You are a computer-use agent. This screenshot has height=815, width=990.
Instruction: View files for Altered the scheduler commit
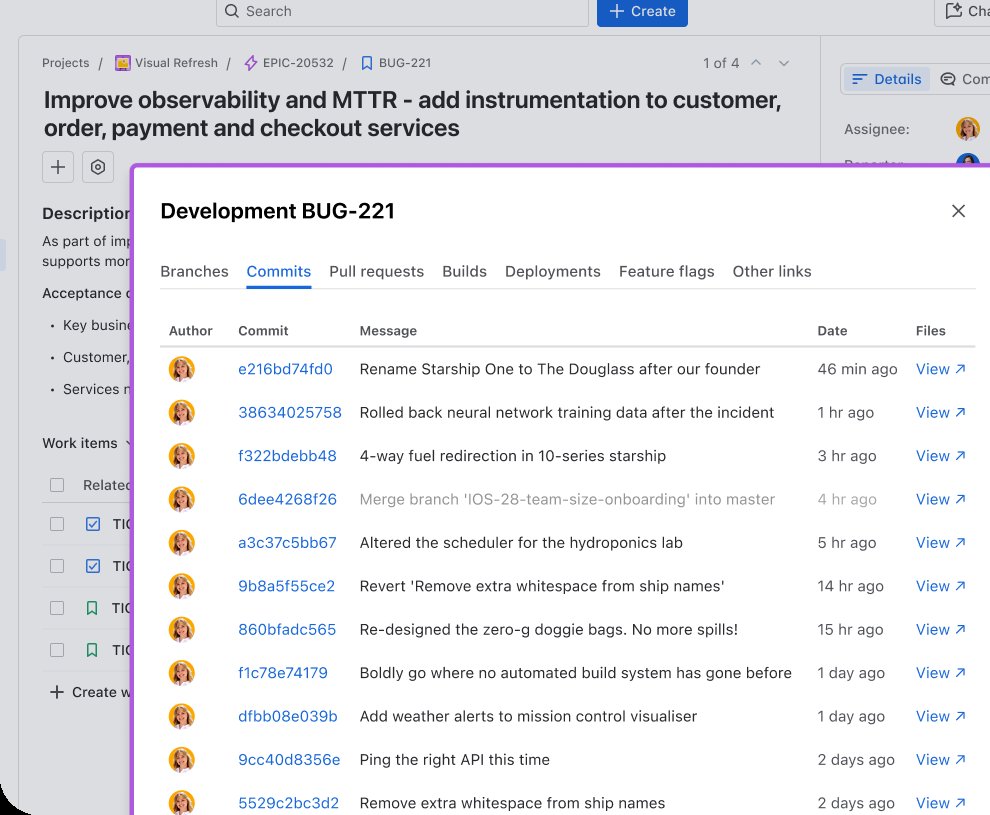coord(940,543)
